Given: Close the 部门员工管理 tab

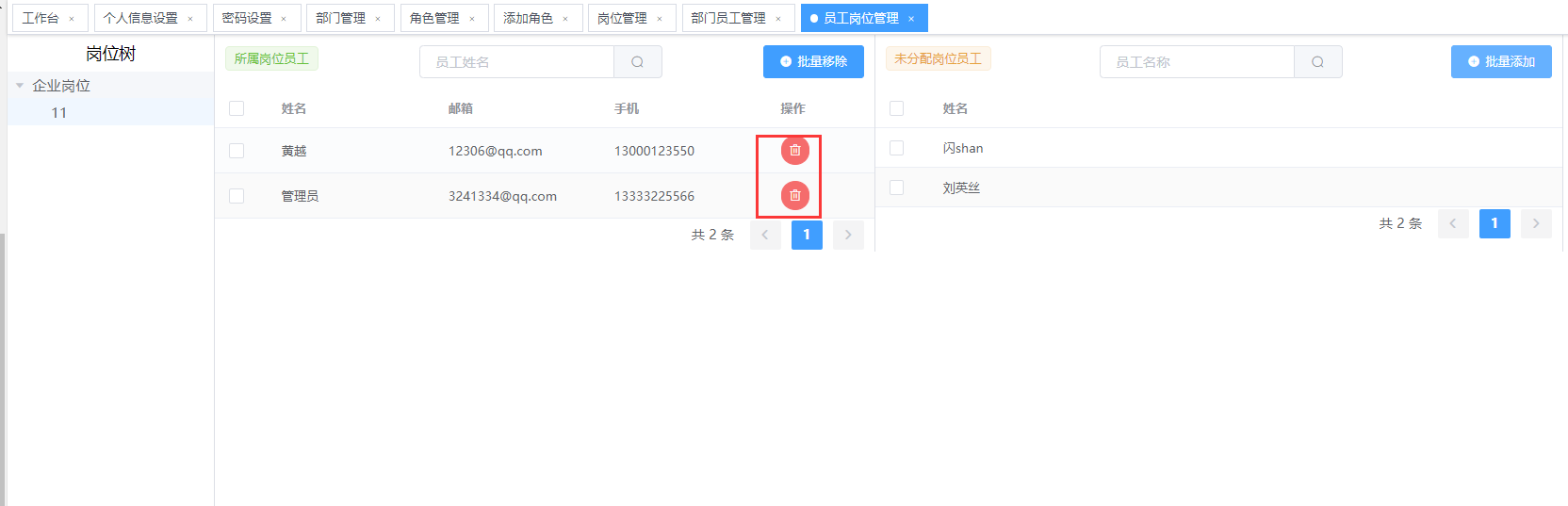Looking at the screenshot, I should click(x=778, y=19).
